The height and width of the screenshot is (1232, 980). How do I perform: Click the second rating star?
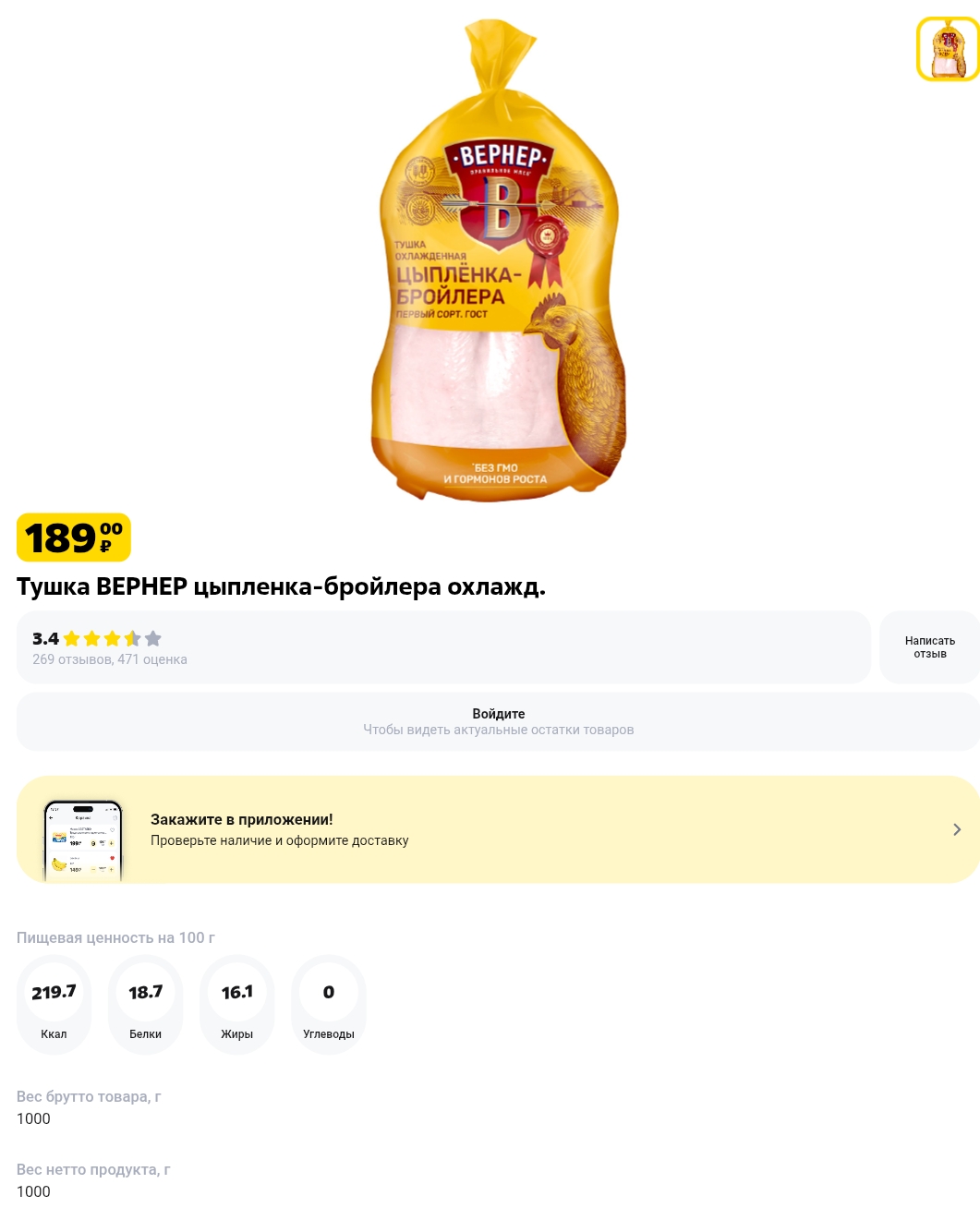92,638
